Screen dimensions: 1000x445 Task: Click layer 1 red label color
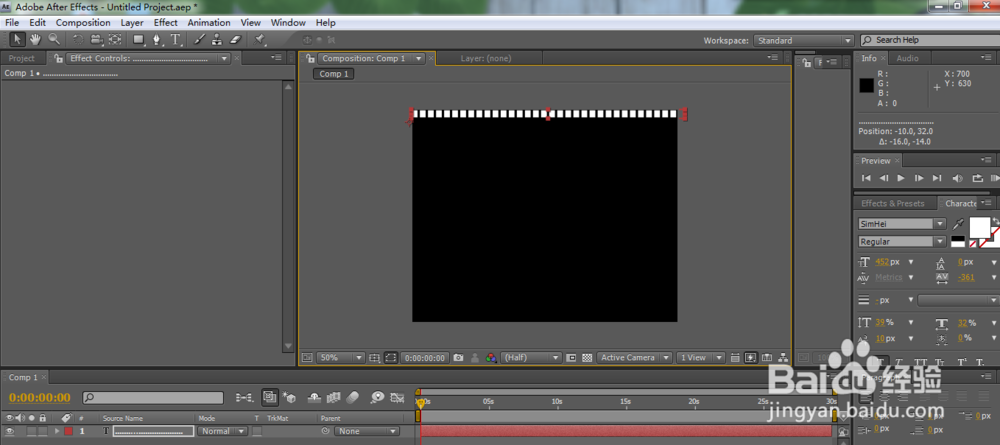[68, 431]
